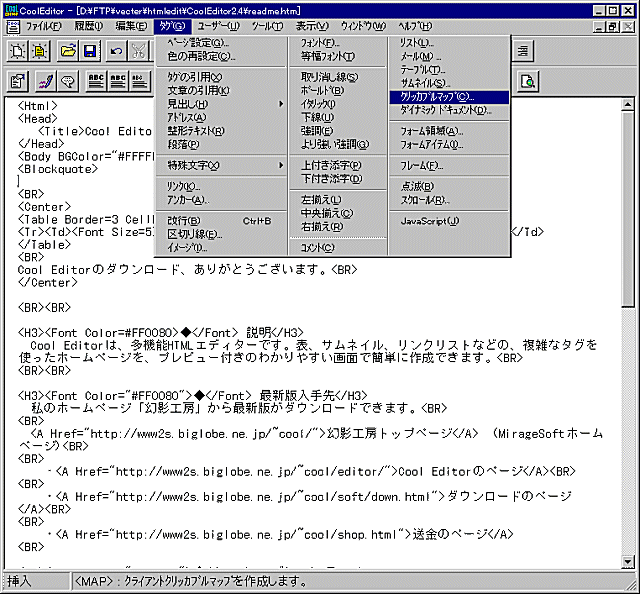Open the 履歴 menu
The width and height of the screenshot is (640, 594).
89,27
